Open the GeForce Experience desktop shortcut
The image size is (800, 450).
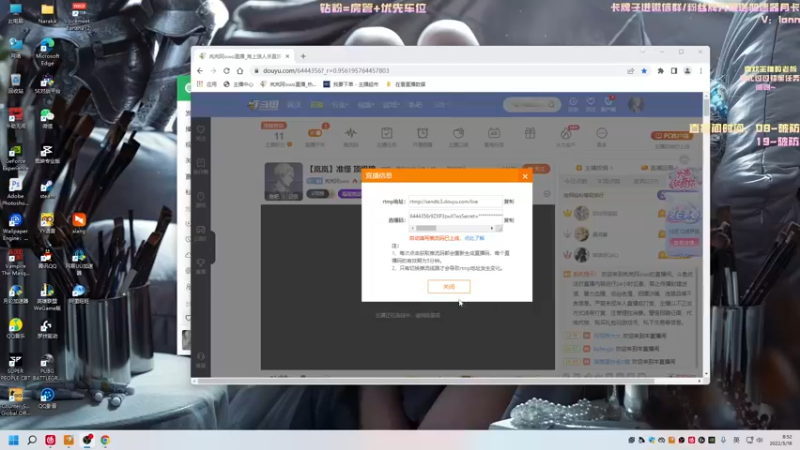pyautogui.click(x=15, y=154)
